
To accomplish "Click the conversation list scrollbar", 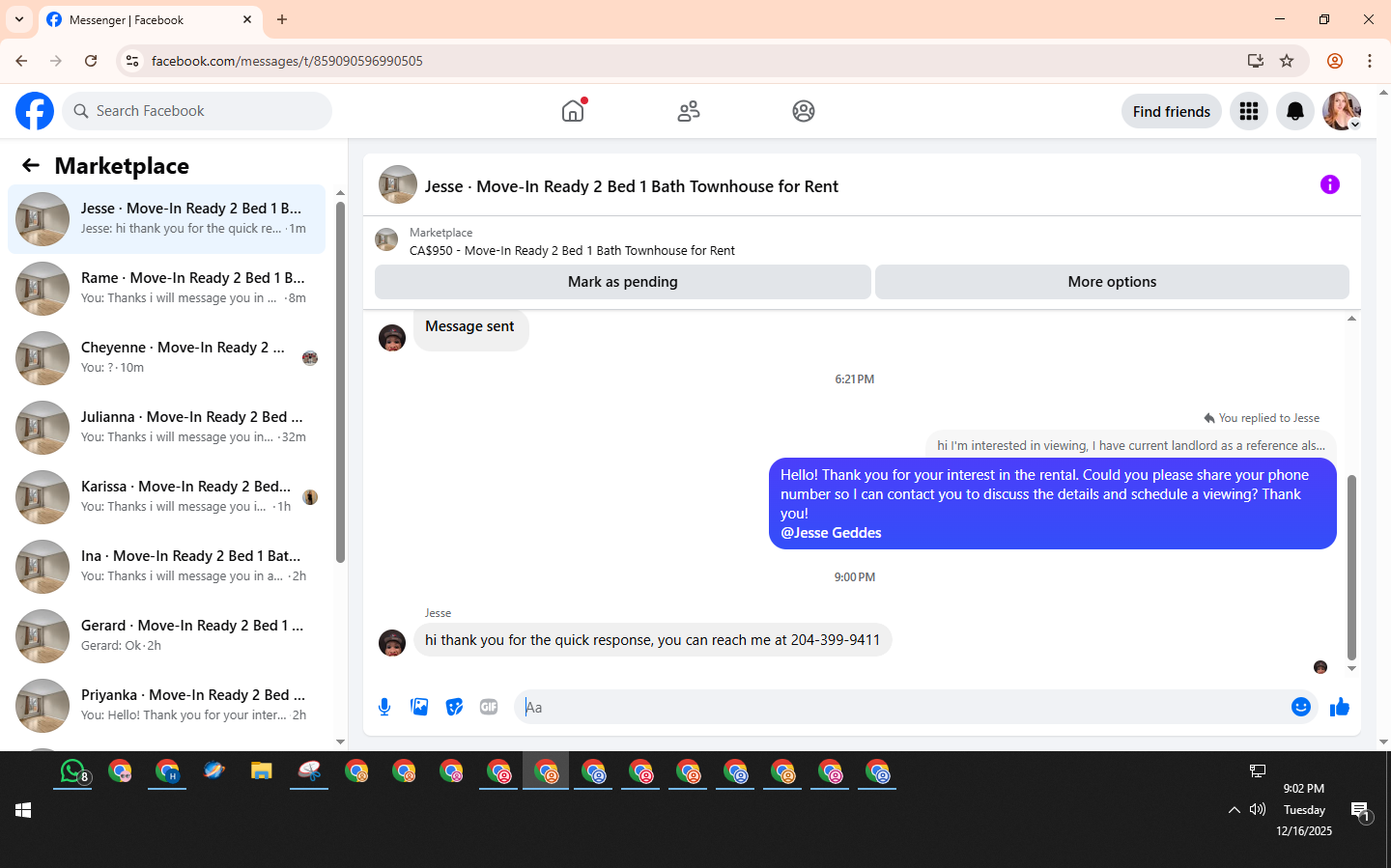I will pos(340,381).
